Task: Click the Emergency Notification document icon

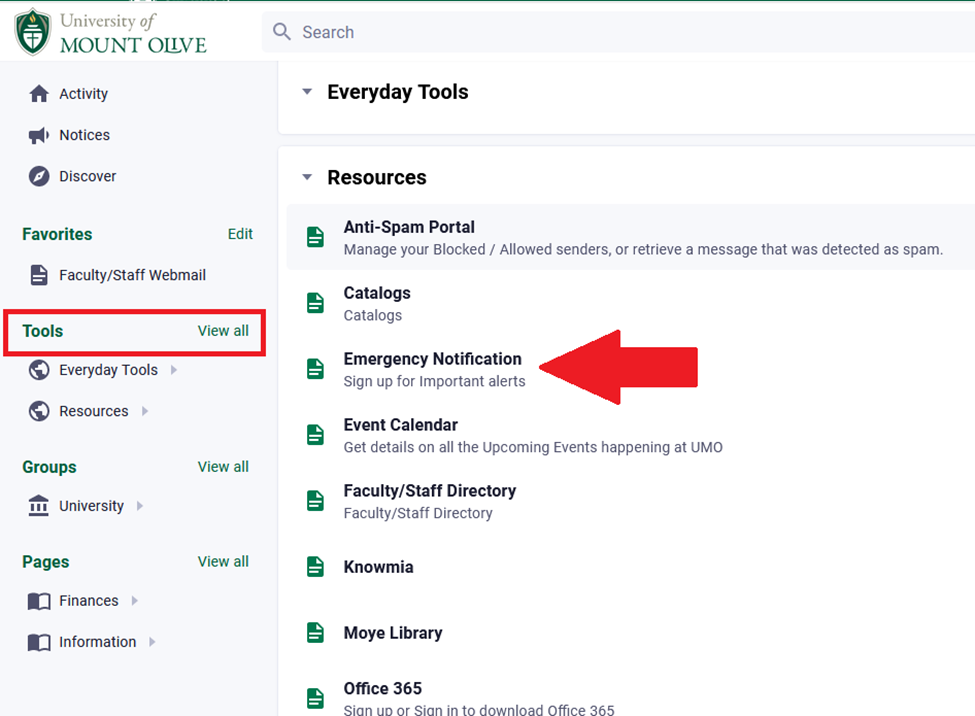Action: point(315,369)
